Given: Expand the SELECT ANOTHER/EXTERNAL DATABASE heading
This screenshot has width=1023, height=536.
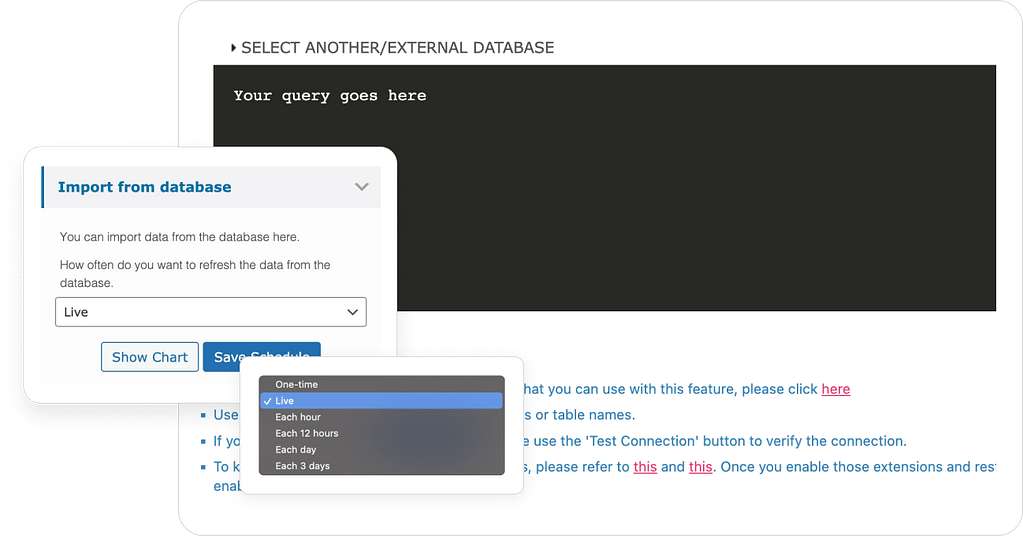Looking at the screenshot, I should point(397,48).
